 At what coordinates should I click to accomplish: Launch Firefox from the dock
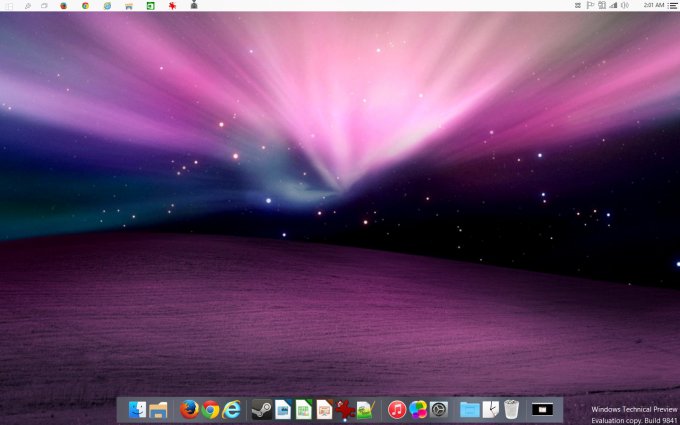[x=189, y=409]
